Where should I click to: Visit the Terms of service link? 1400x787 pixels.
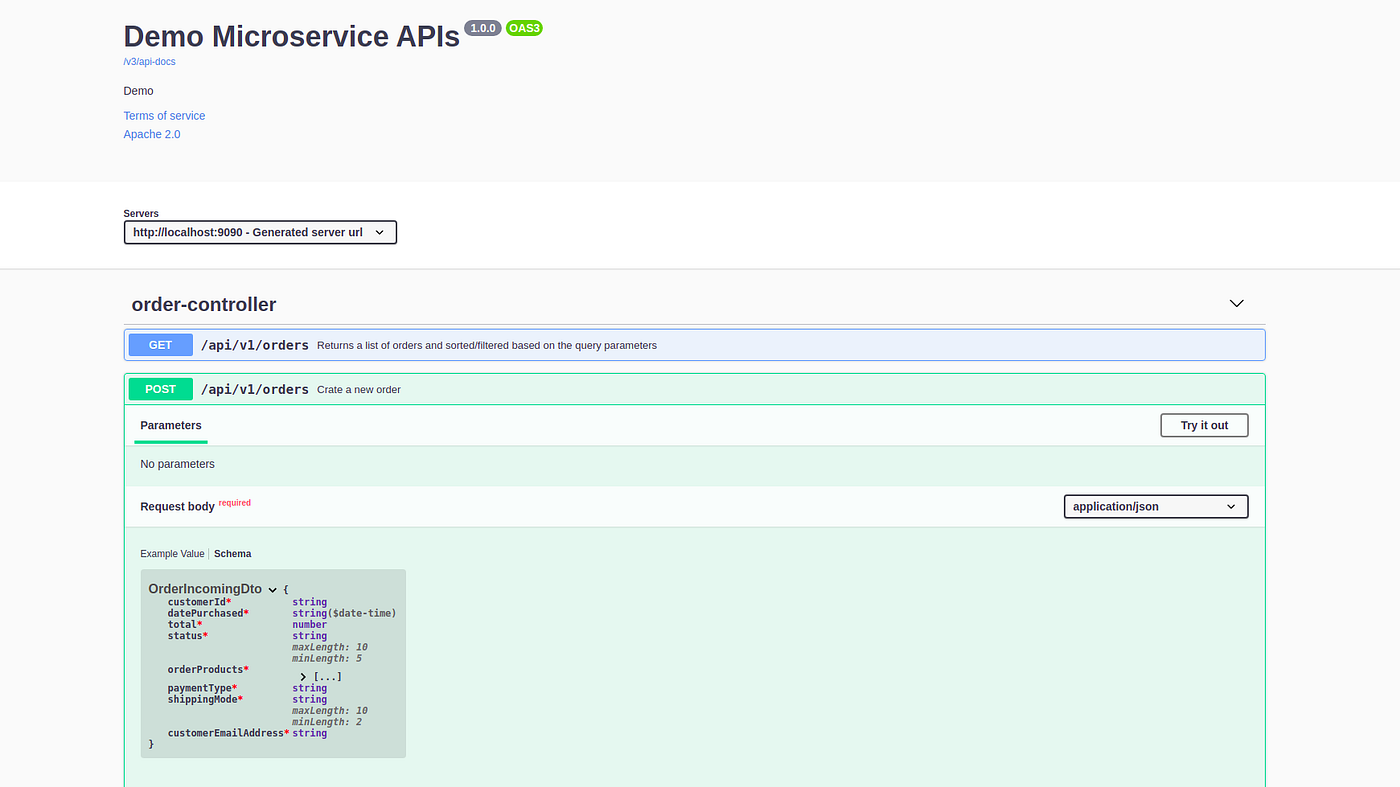coord(164,115)
